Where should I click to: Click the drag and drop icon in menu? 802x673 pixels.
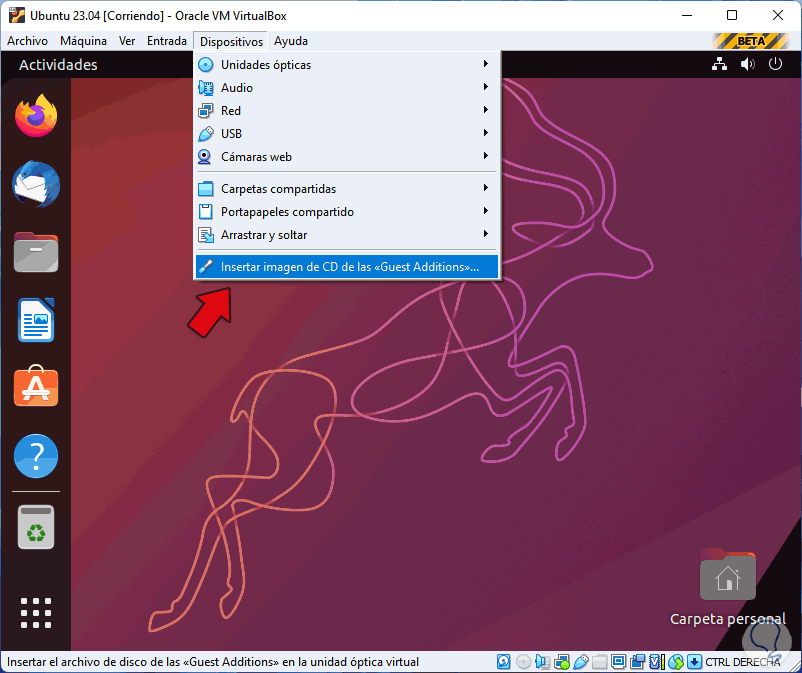tap(206, 235)
